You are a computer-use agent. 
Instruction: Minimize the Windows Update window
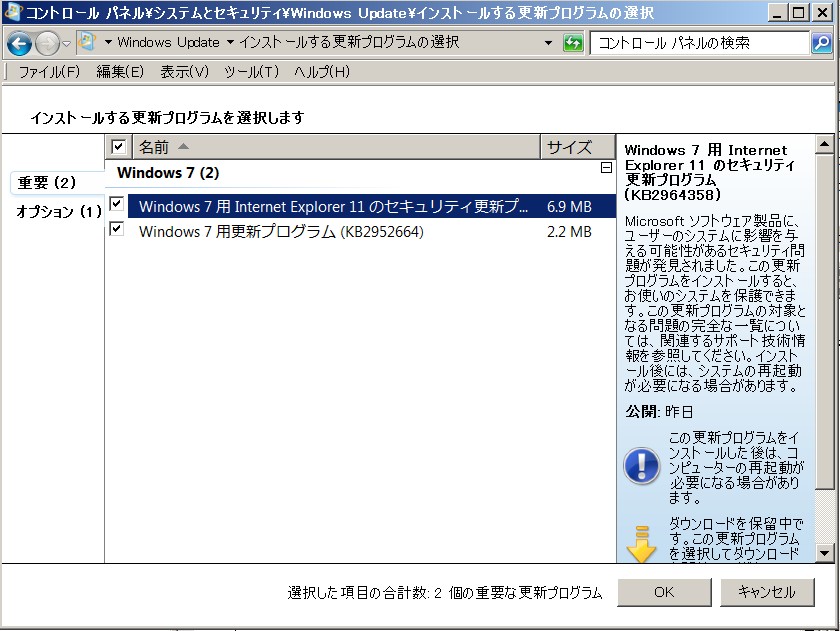(x=778, y=12)
